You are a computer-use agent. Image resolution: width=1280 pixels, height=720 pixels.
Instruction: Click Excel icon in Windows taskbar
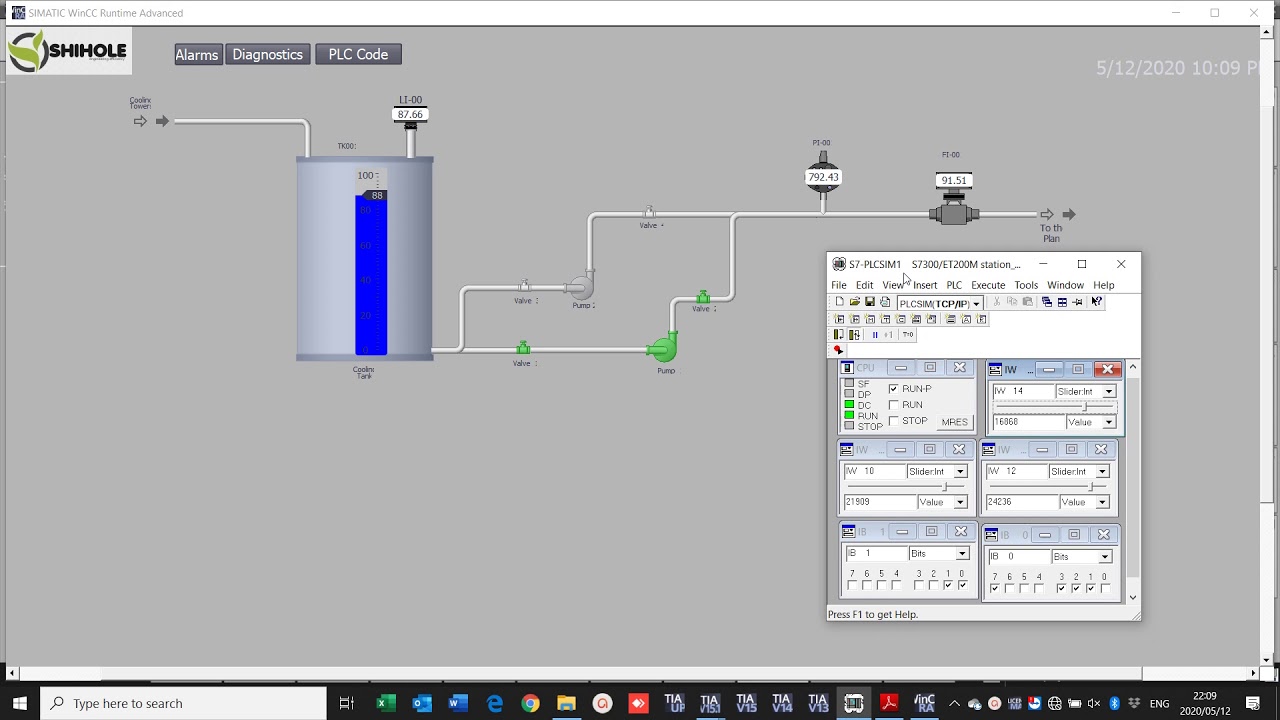pyautogui.click(x=385, y=704)
